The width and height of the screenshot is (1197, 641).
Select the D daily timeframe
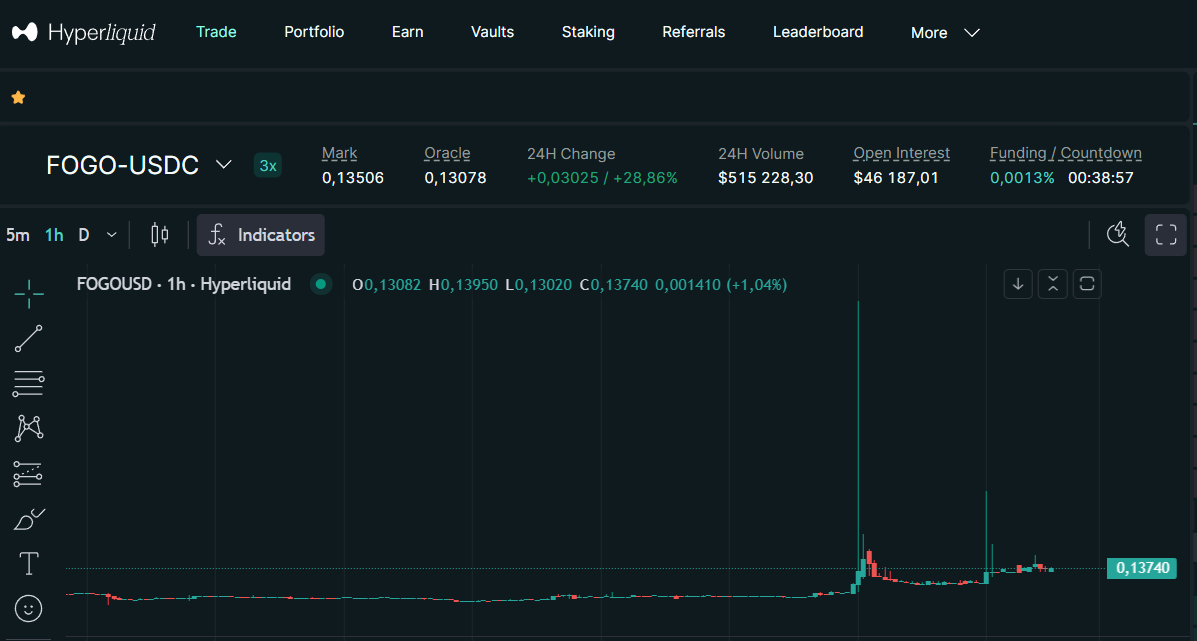pos(84,235)
